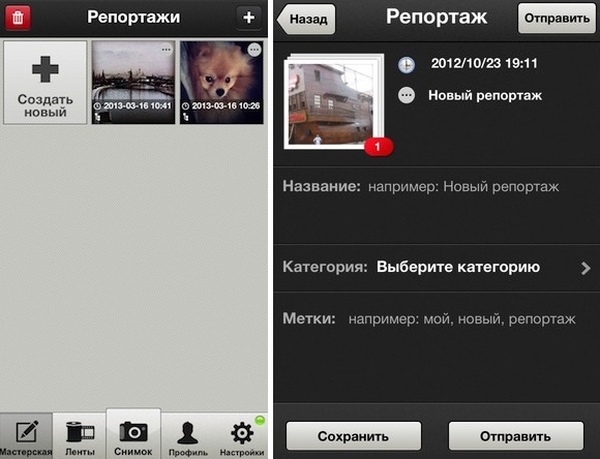Screen dimensions: 600x459
Task: Select the city river report thumbnail
Action: tap(133, 83)
